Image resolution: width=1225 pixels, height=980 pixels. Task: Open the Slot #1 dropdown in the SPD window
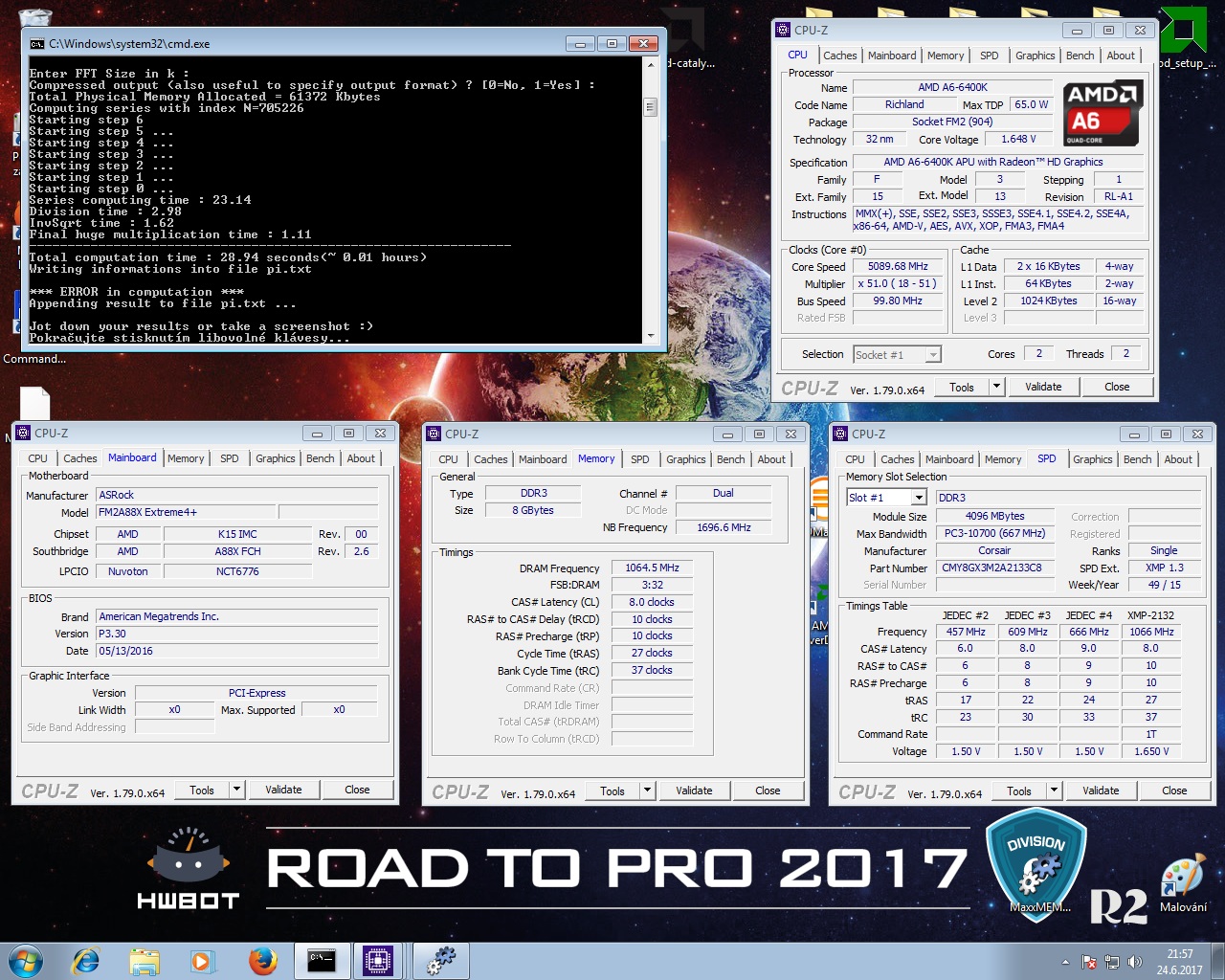point(919,498)
